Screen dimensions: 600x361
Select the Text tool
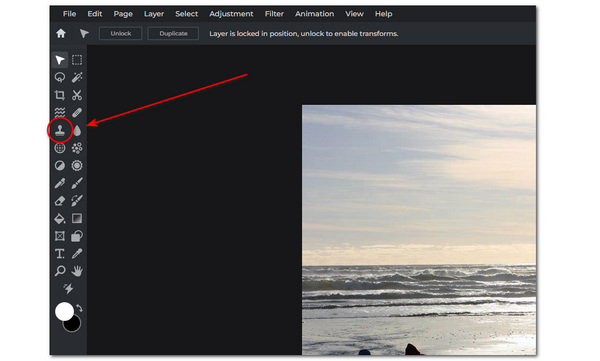(x=60, y=253)
